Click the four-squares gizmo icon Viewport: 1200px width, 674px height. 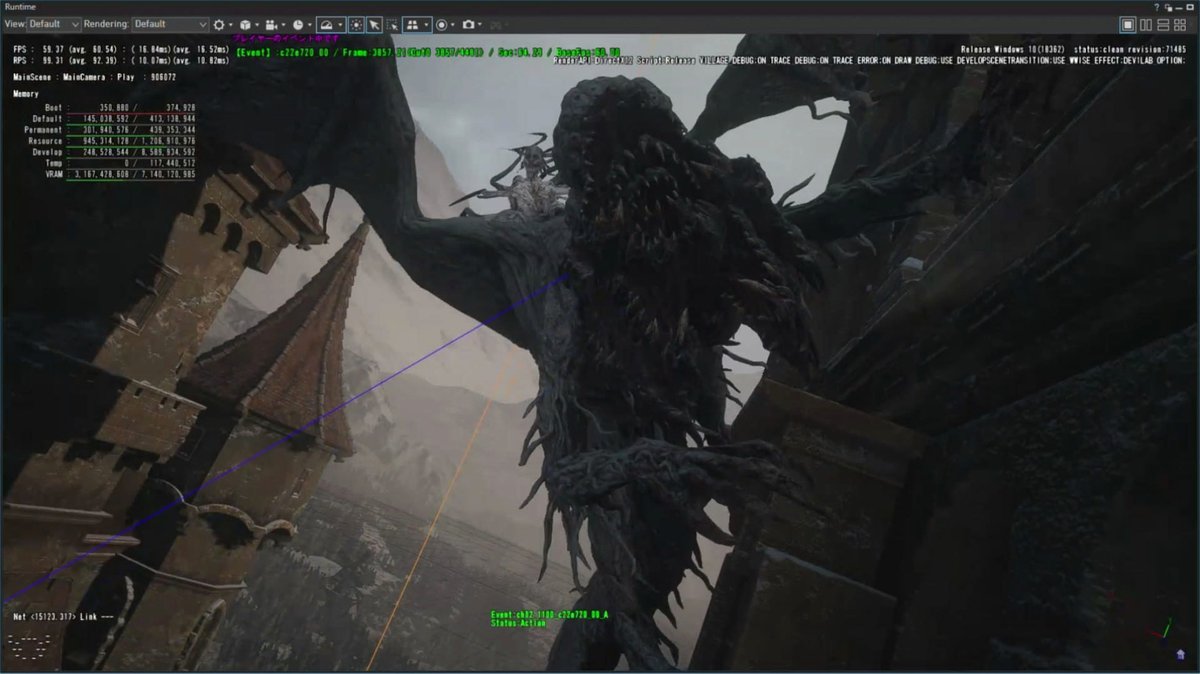(x=412, y=24)
